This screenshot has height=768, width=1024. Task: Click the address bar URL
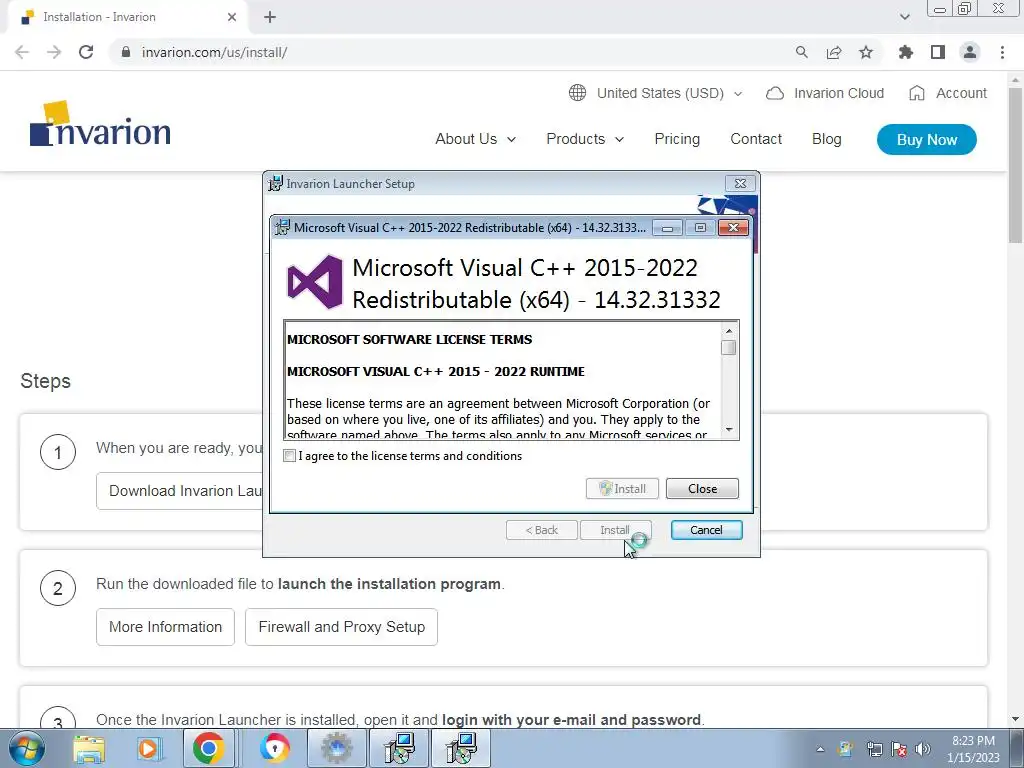click(214, 52)
